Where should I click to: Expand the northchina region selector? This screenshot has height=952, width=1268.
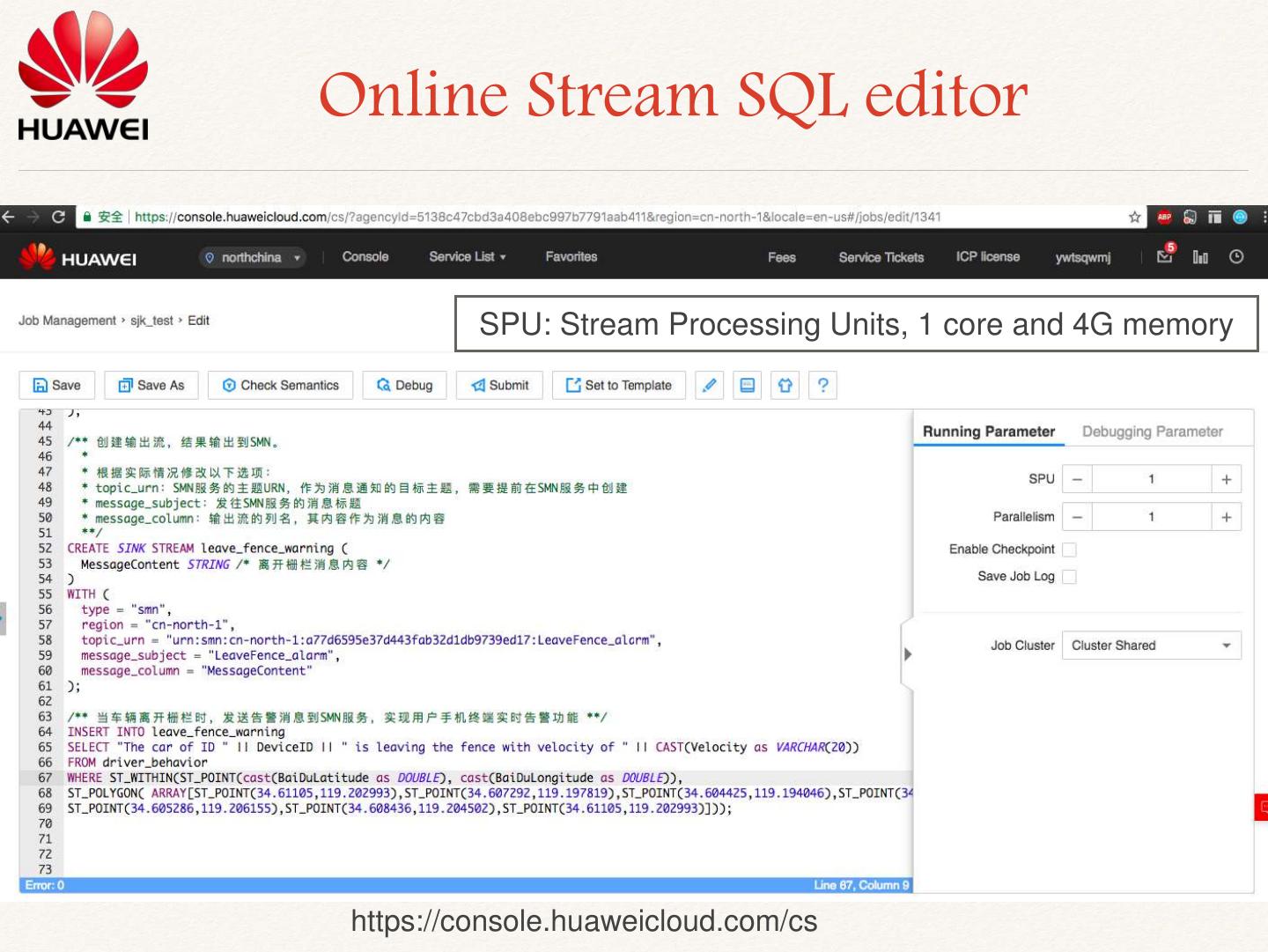(253, 257)
